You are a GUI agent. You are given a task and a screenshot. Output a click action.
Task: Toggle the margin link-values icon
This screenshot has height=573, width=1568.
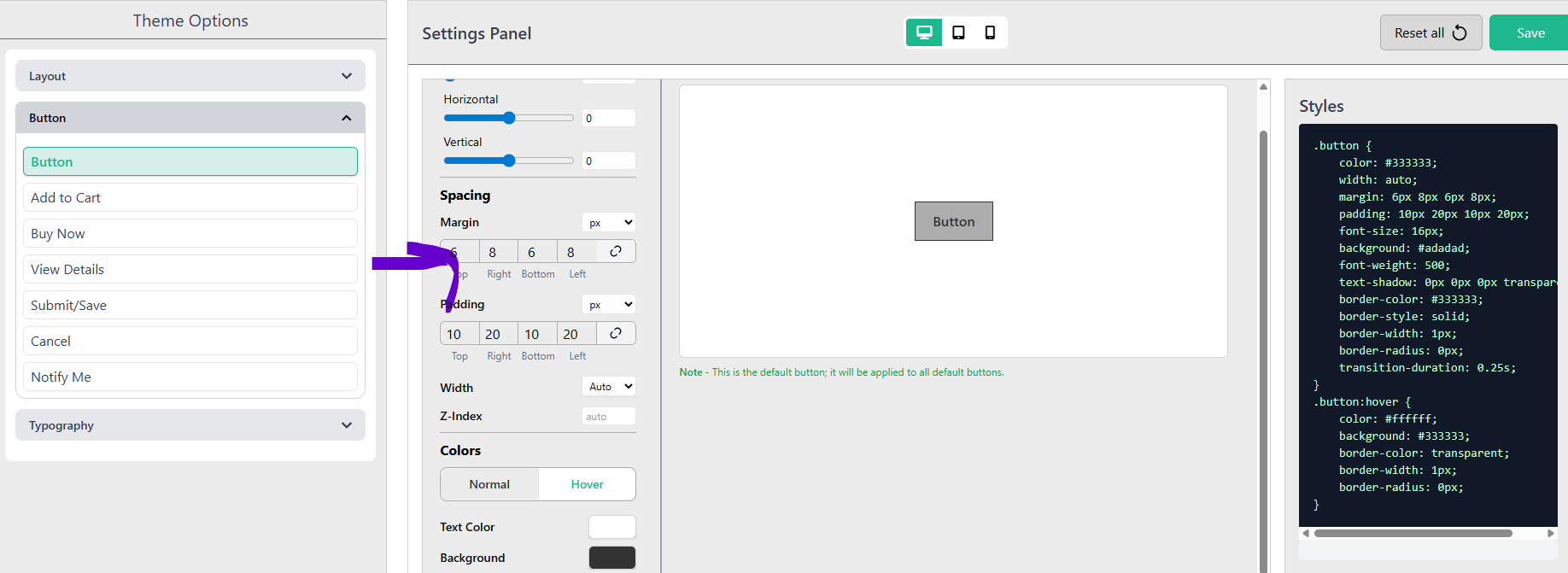click(x=616, y=251)
